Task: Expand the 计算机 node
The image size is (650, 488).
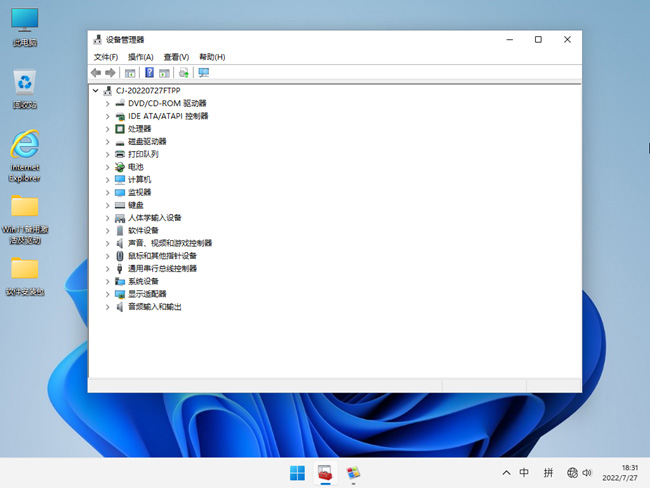Action: click(107, 180)
